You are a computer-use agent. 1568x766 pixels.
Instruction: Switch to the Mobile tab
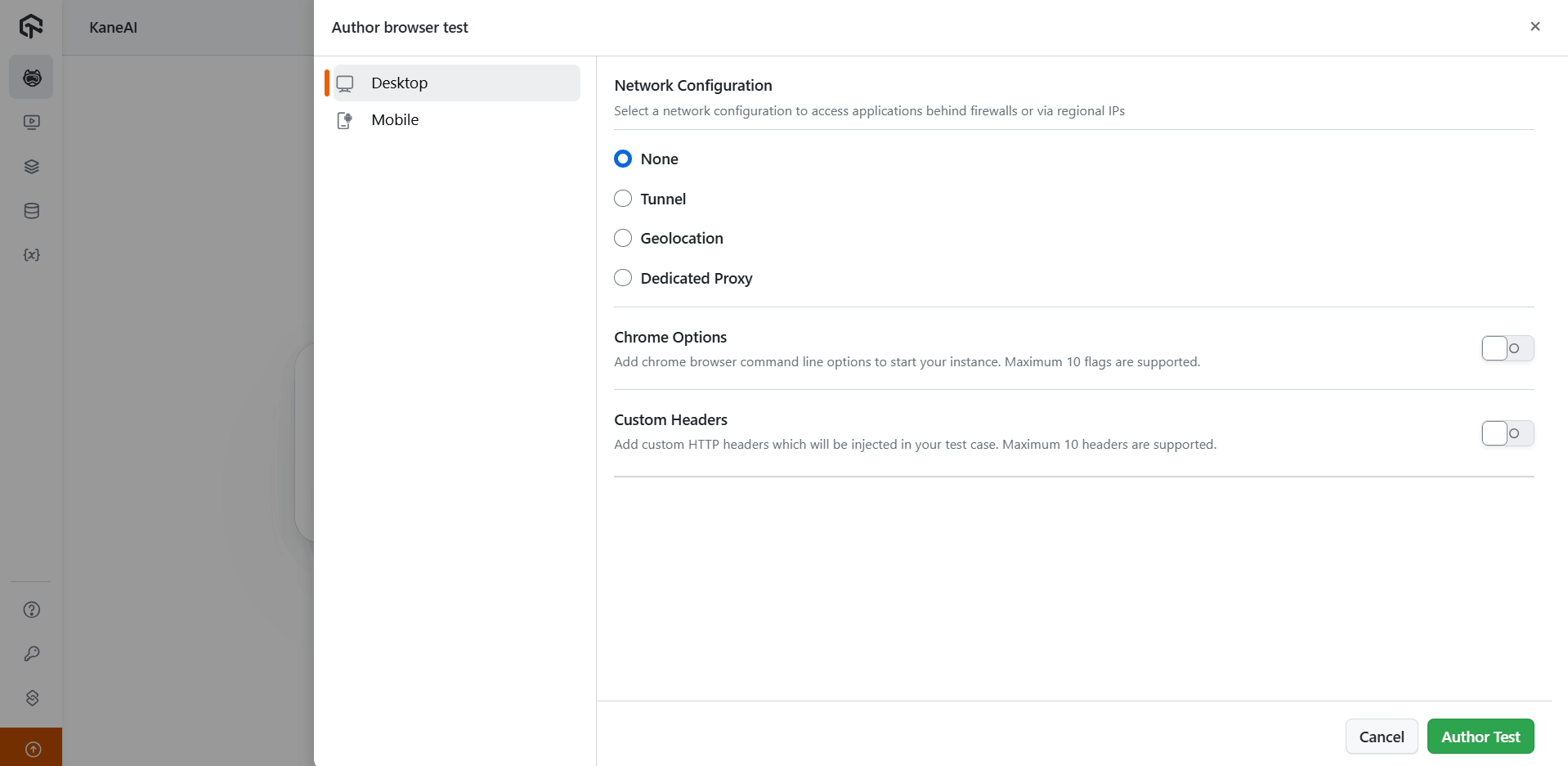click(396, 119)
